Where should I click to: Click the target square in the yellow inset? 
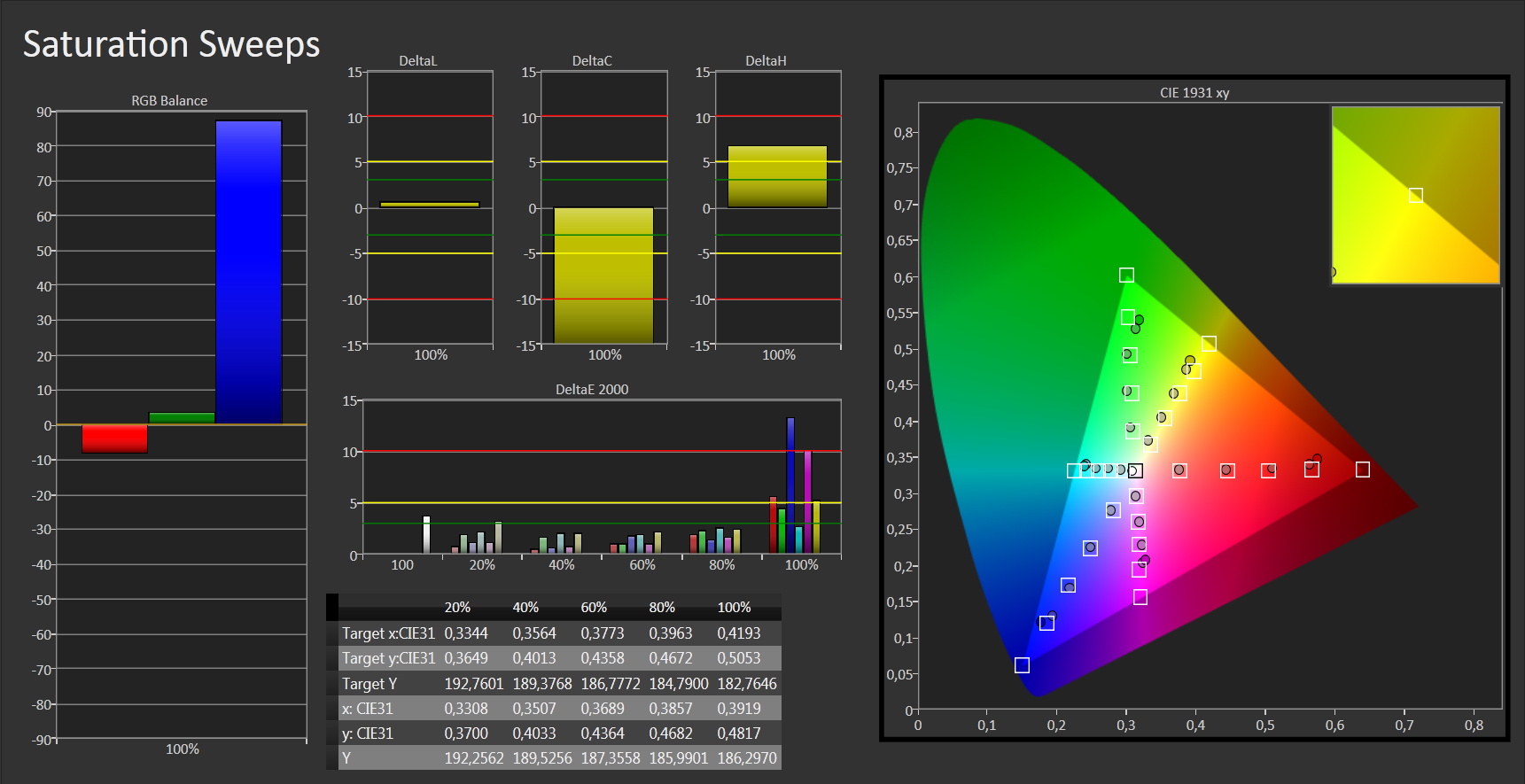1416,196
